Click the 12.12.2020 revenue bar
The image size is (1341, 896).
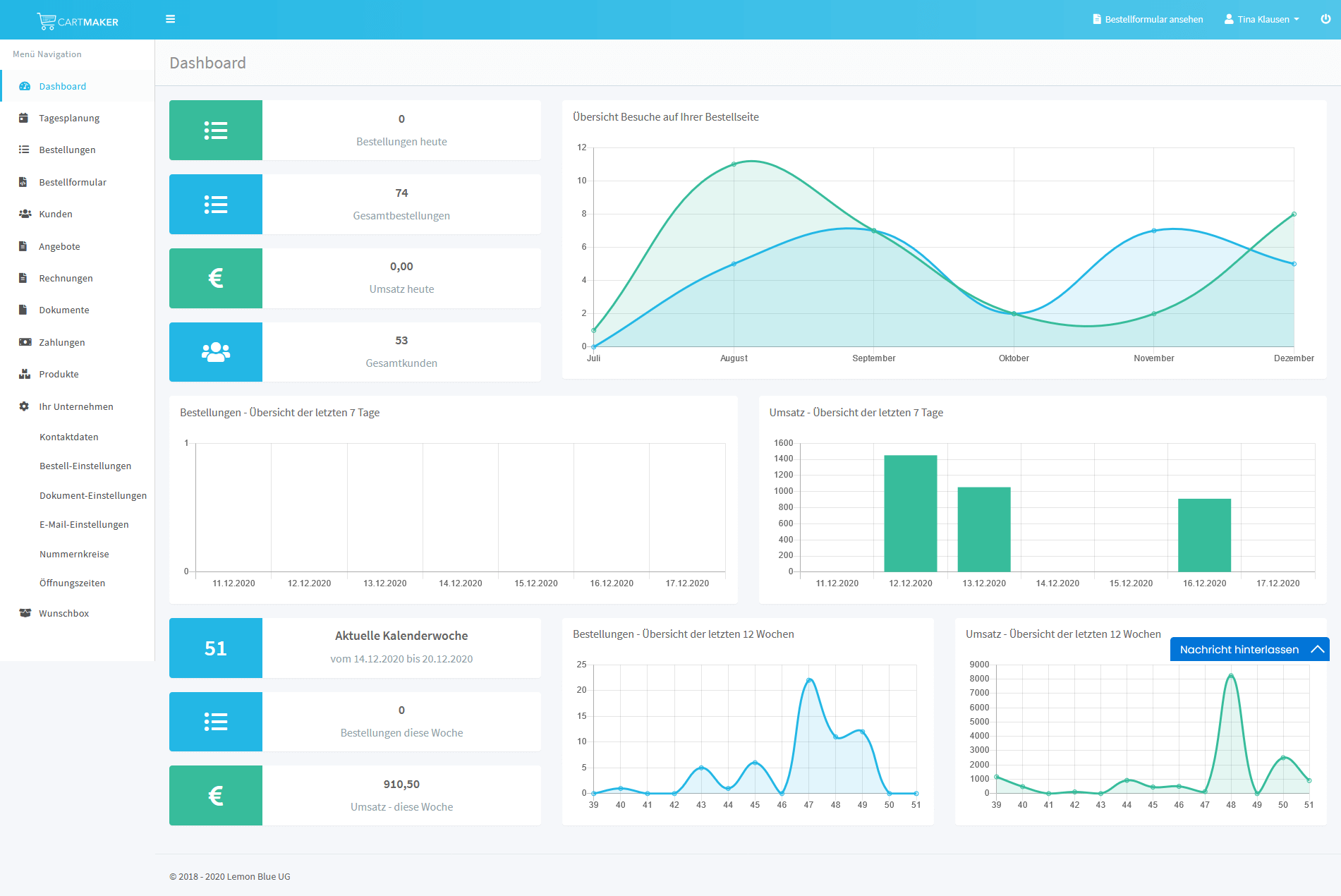pos(910,513)
